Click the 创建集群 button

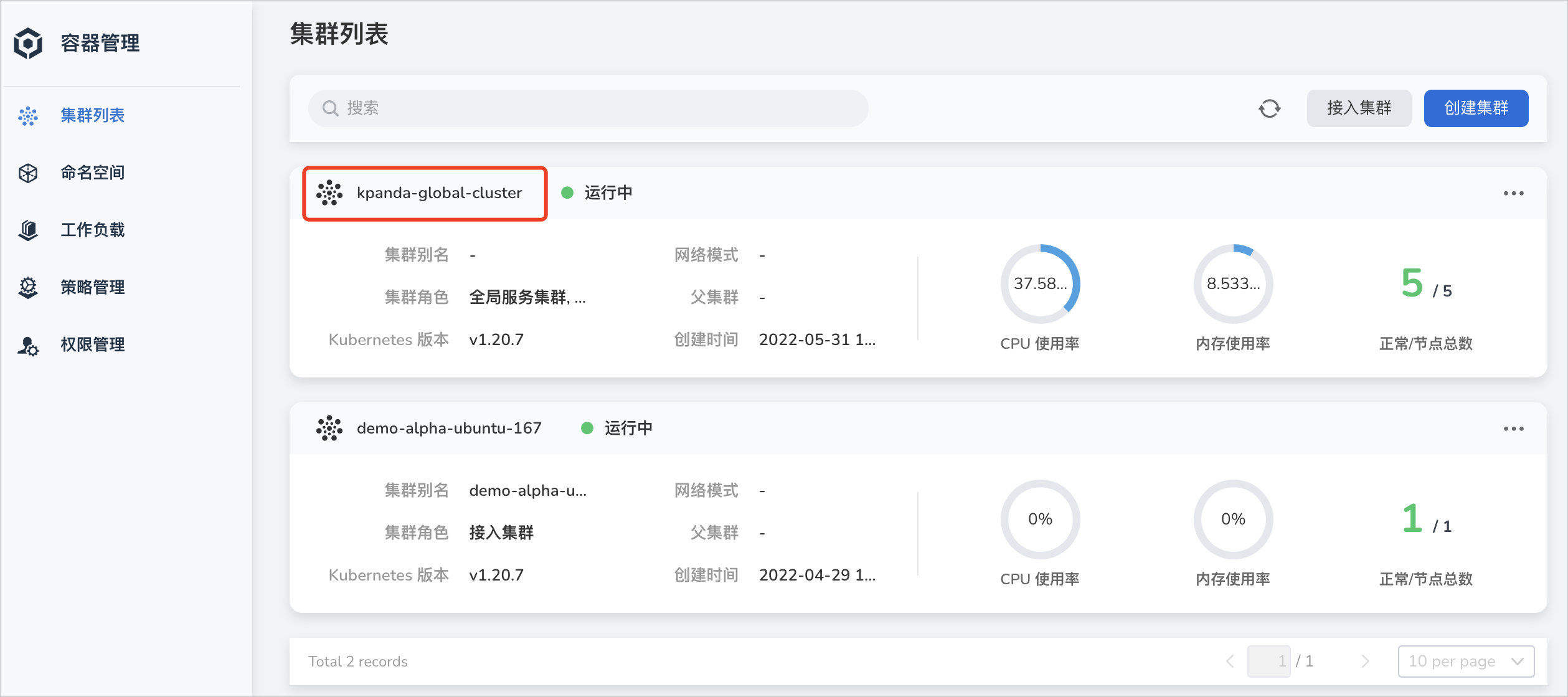[x=1476, y=108]
